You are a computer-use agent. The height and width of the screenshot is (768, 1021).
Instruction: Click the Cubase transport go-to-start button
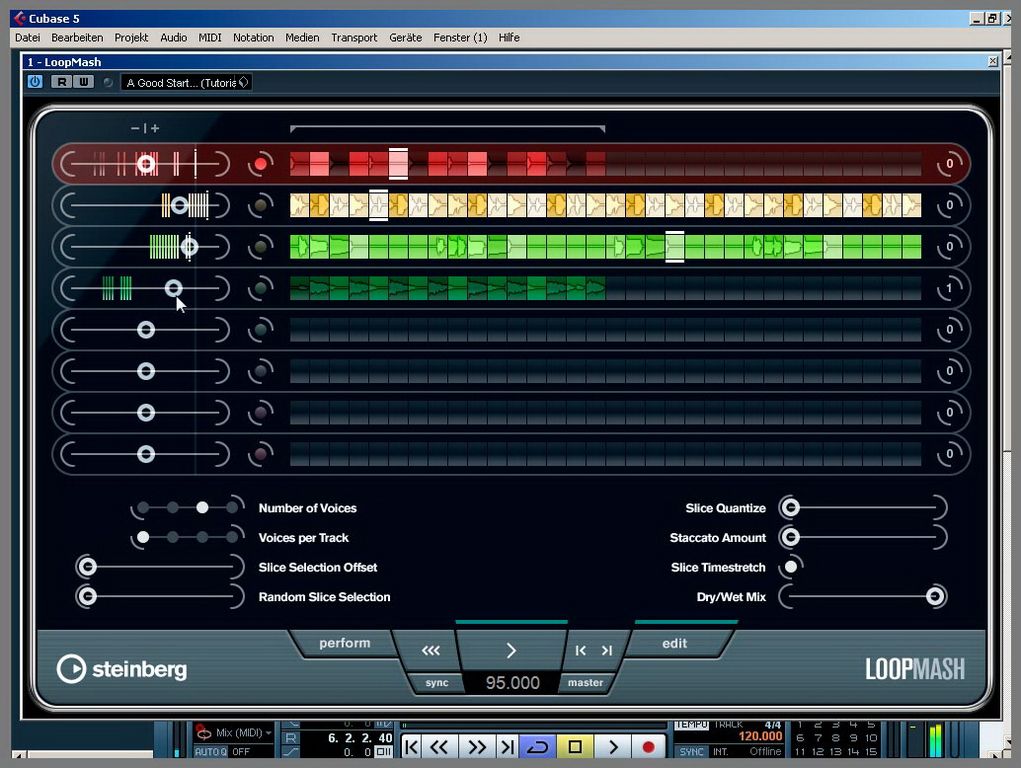411,747
